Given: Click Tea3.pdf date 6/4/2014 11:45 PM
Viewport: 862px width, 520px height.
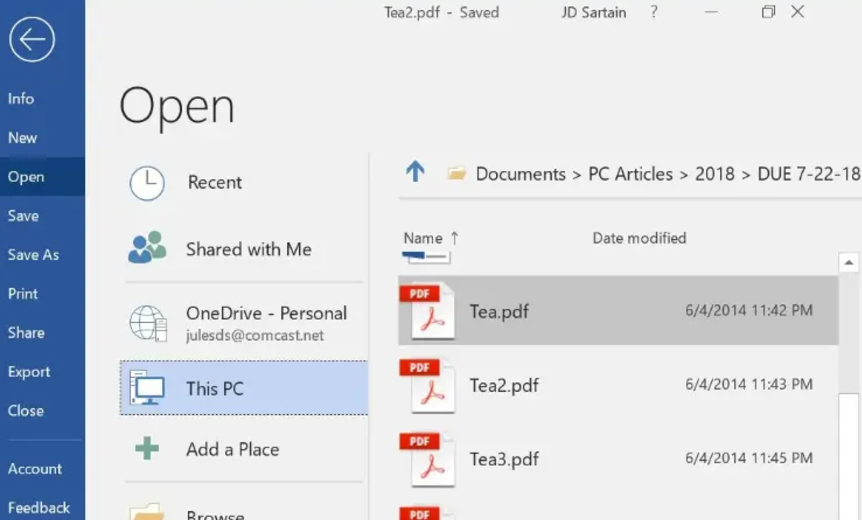Looking at the screenshot, I should tap(749, 458).
